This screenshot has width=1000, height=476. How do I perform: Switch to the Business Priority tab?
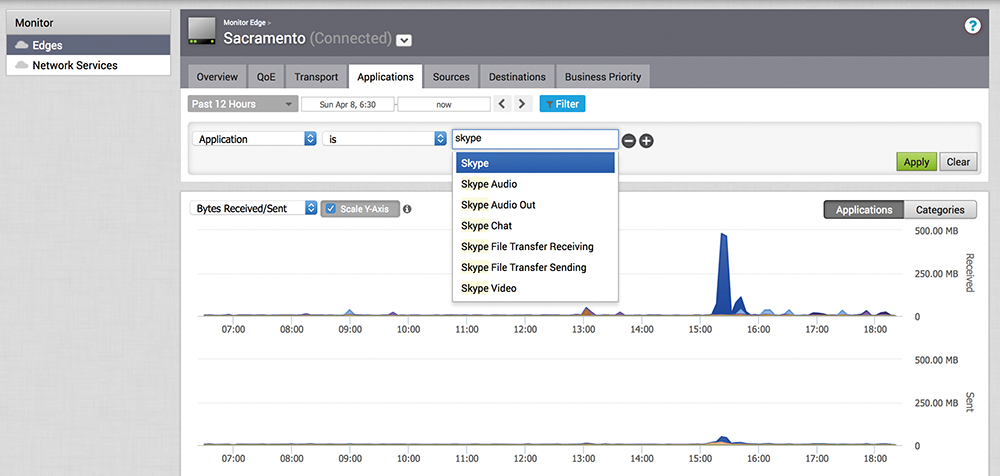pyautogui.click(x=603, y=77)
